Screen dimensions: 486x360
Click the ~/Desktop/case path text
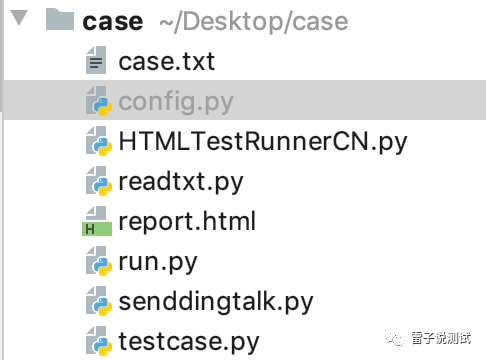point(254,22)
